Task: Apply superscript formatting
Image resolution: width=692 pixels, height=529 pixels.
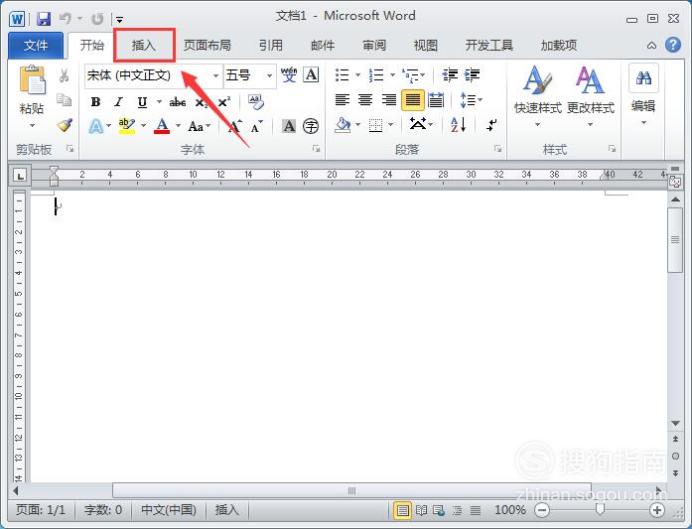Action: coord(224,102)
